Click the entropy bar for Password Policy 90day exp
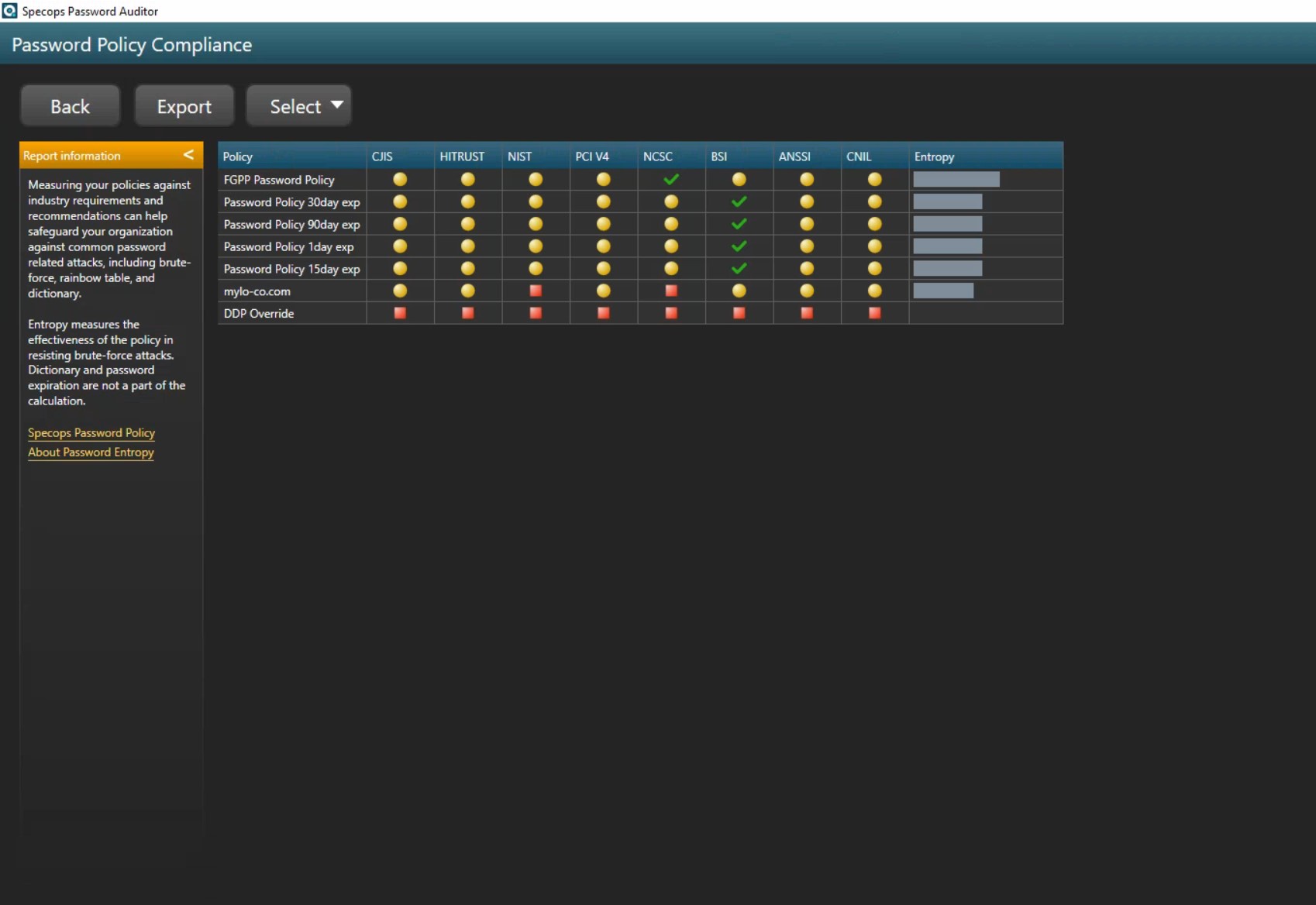1316x905 pixels. click(x=948, y=224)
